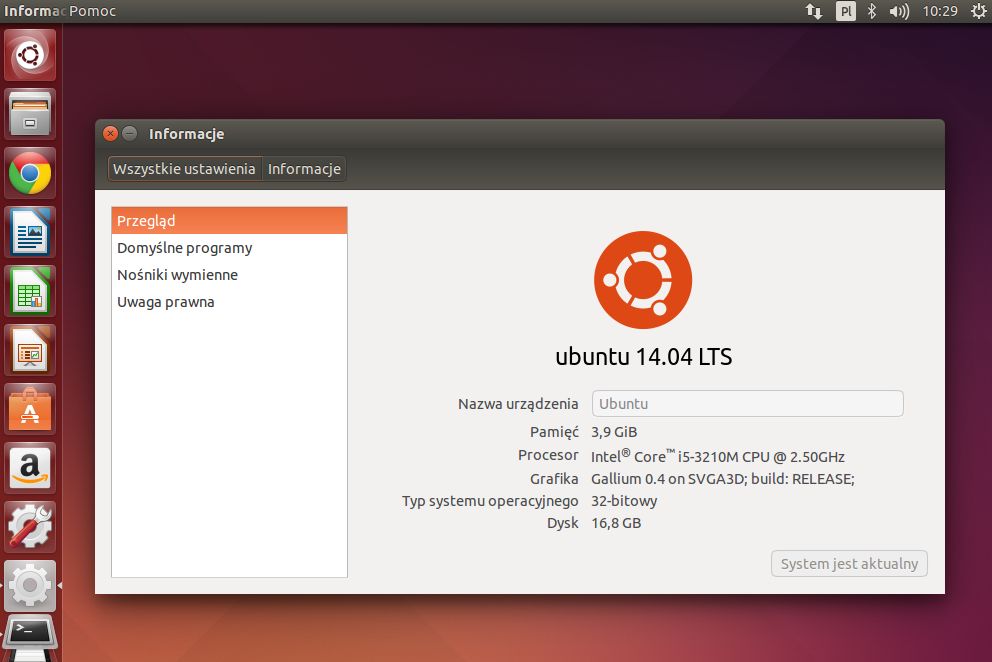Click the processor value Intel Core i5-3210M

click(x=717, y=456)
